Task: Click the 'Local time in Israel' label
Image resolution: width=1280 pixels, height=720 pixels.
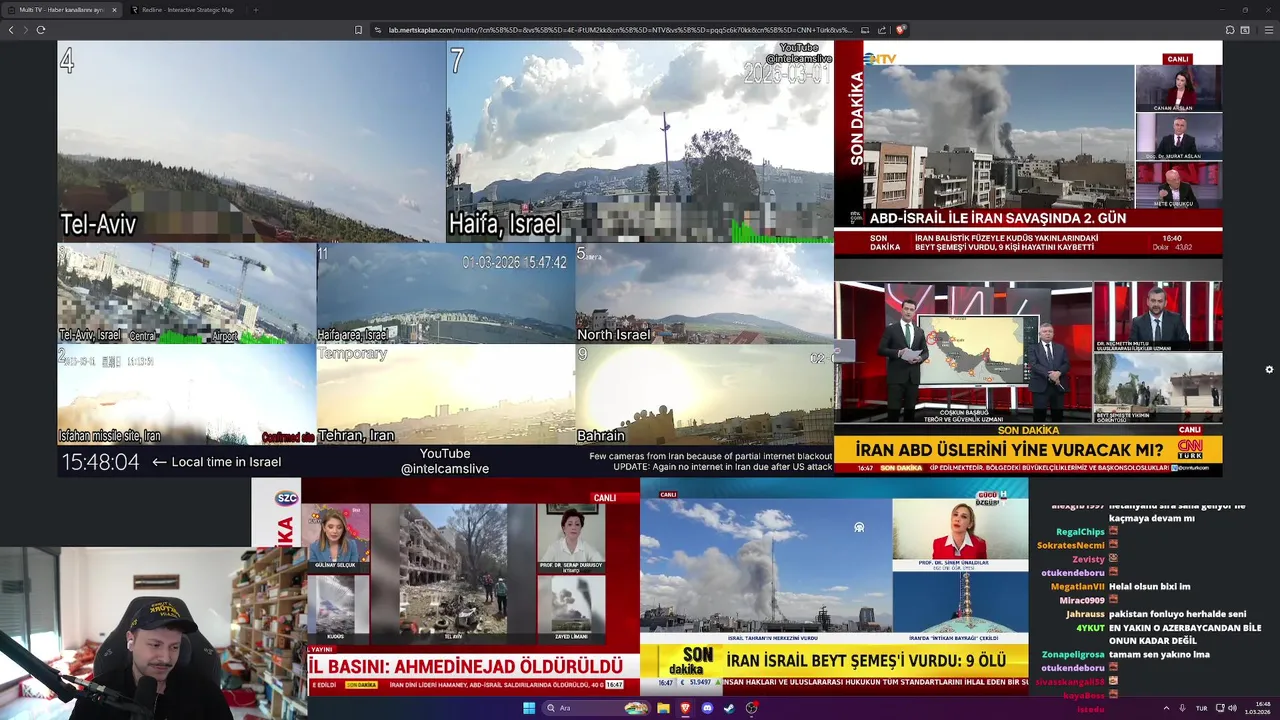Action: pyautogui.click(x=226, y=462)
